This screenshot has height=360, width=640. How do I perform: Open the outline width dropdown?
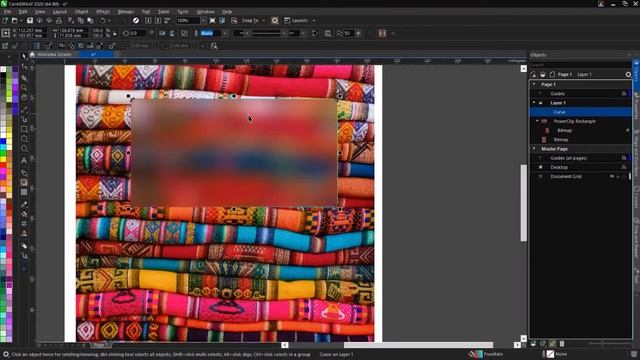[x=224, y=33]
